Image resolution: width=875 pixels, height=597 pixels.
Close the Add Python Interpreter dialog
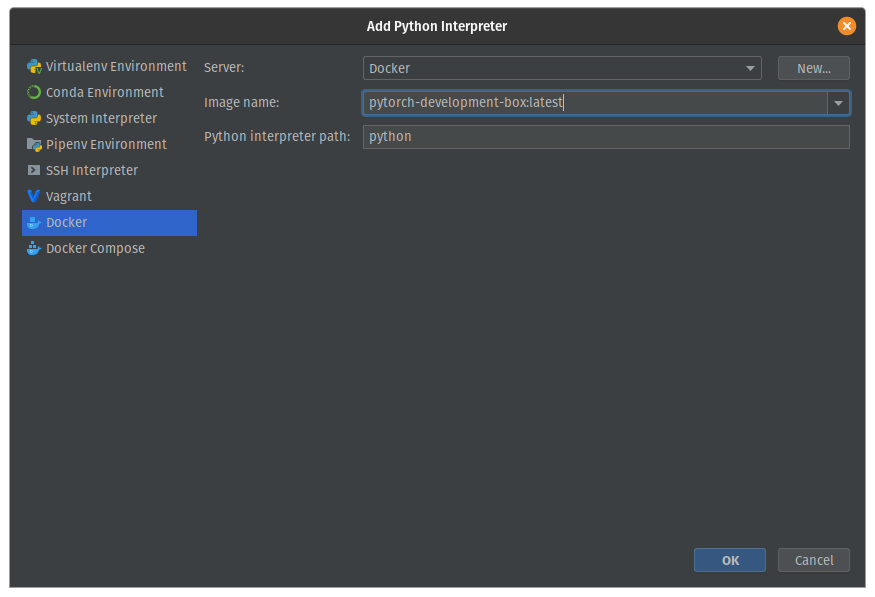tap(847, 26)
